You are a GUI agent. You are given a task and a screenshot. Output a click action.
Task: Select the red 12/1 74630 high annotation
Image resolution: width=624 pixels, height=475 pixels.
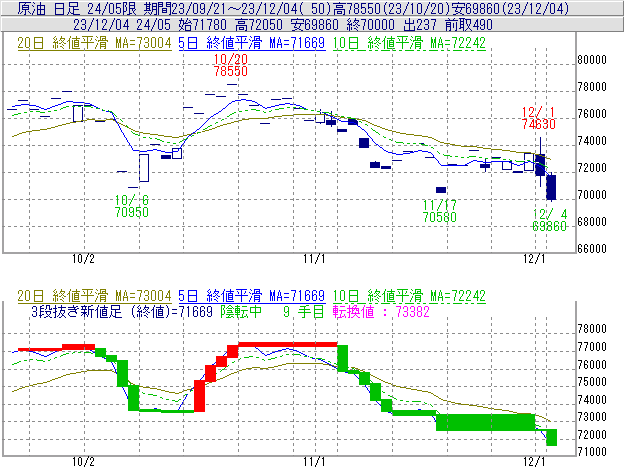pyautogui.click(x=538, y=118)
